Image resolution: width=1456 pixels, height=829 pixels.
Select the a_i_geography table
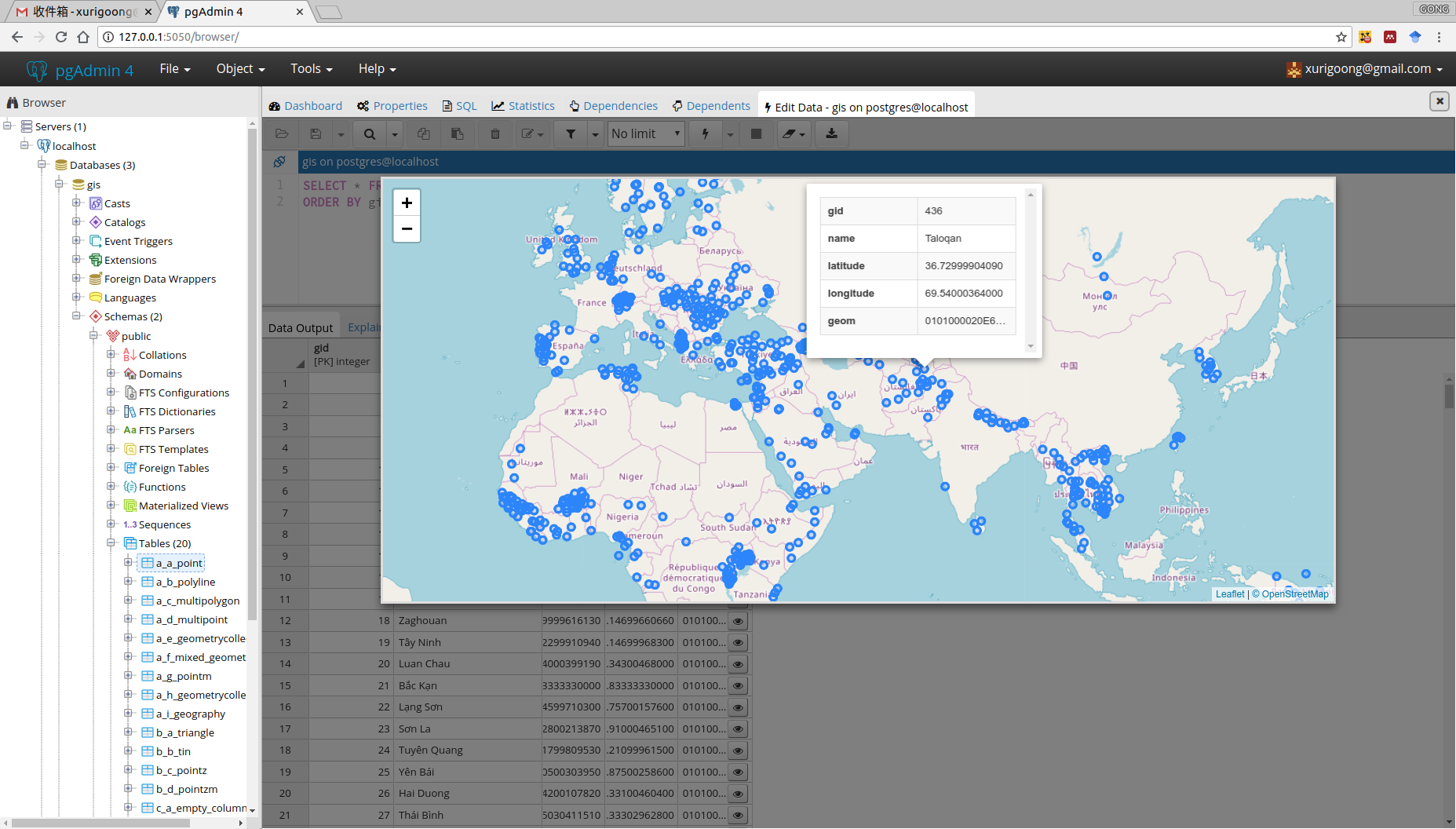tap(190, 714)
